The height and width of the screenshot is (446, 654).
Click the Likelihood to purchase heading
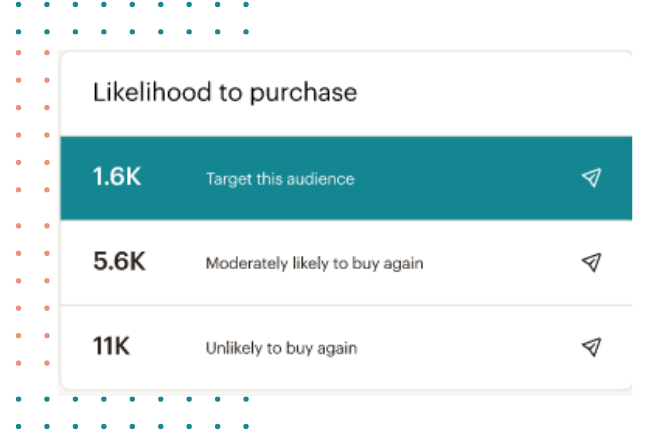225,92
